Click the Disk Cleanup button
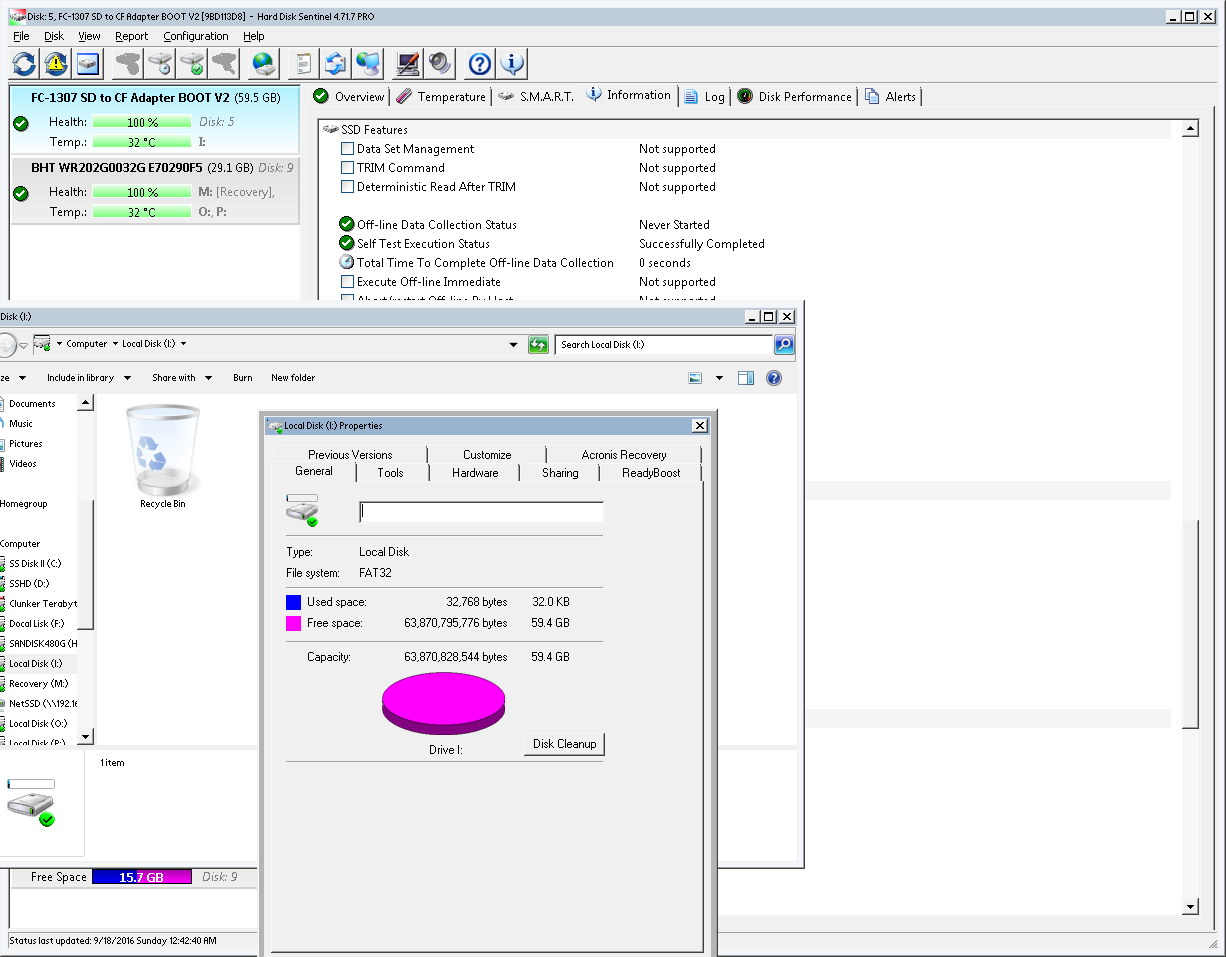This screenshot has height=957, width=1226. coord(564,744)
